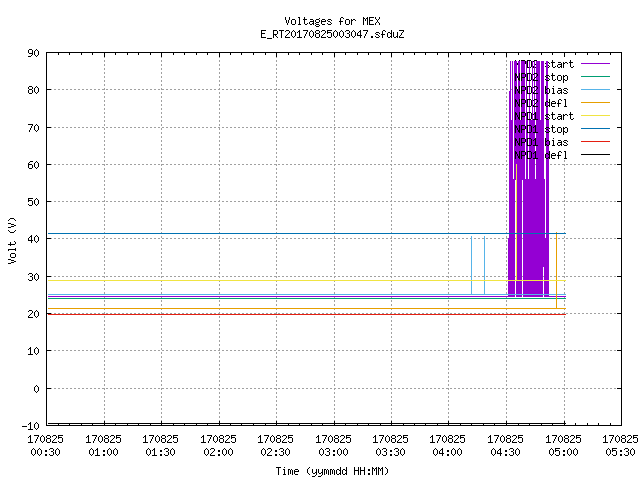Click the y-axis tick label 60
This screenshot has width=640, height=480.
33,165
